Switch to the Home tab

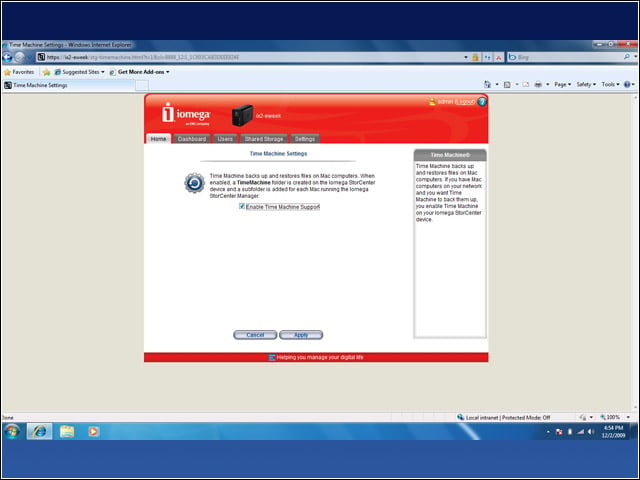point(158,139)
